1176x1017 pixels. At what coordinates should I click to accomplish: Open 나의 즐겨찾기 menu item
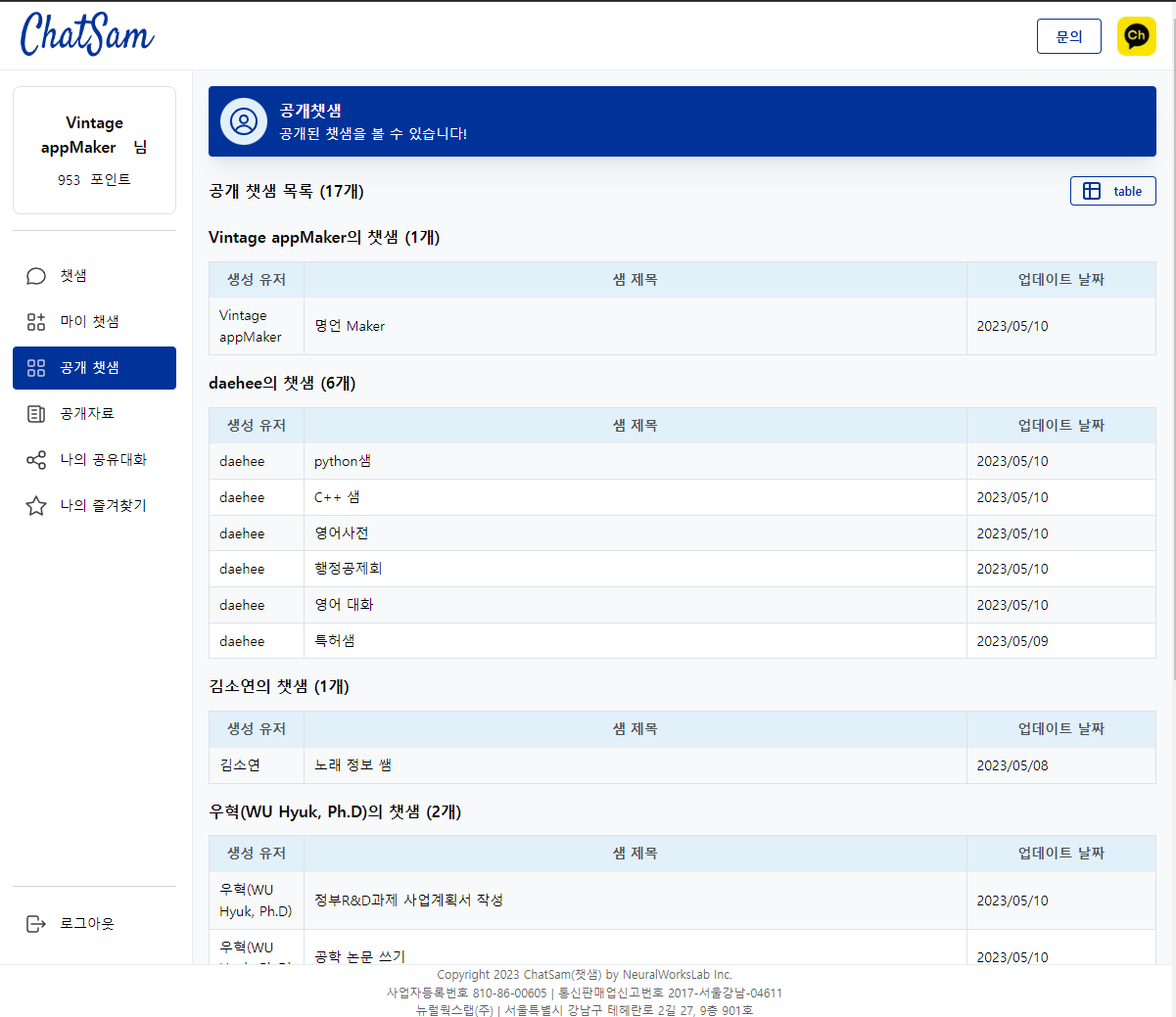(94, 506)
